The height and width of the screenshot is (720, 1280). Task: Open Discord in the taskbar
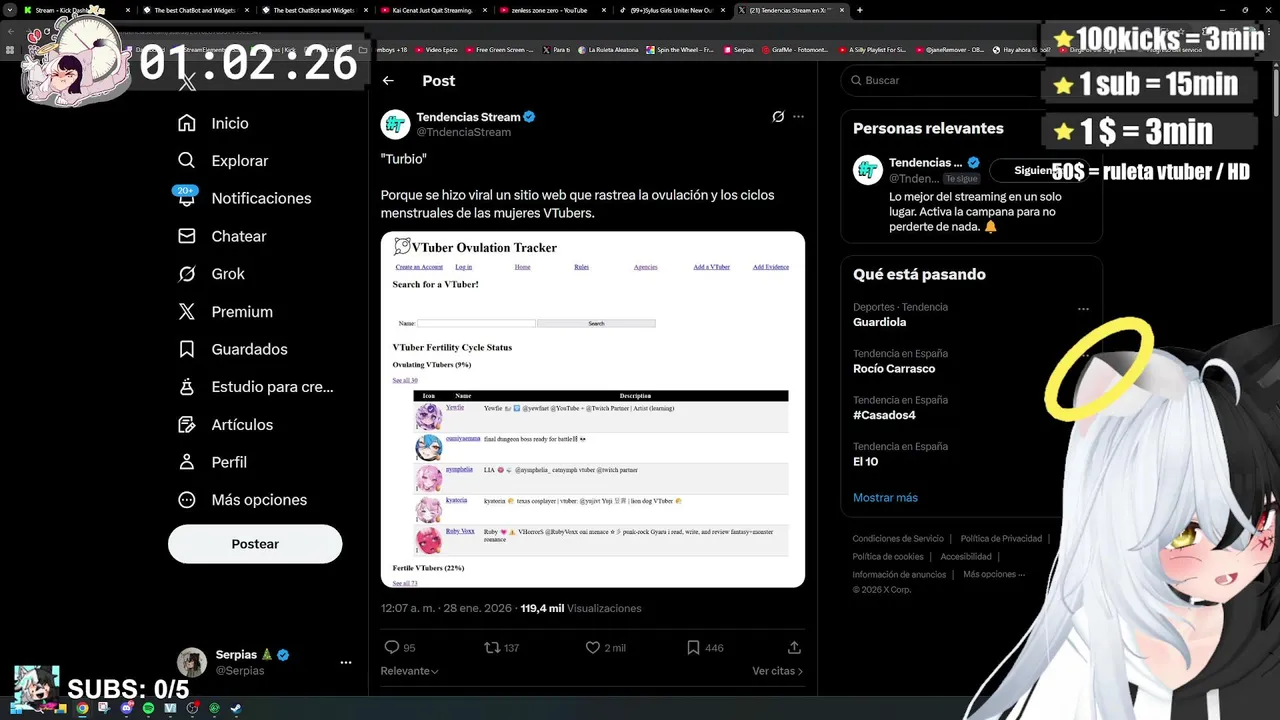click(x=126, y=708)
